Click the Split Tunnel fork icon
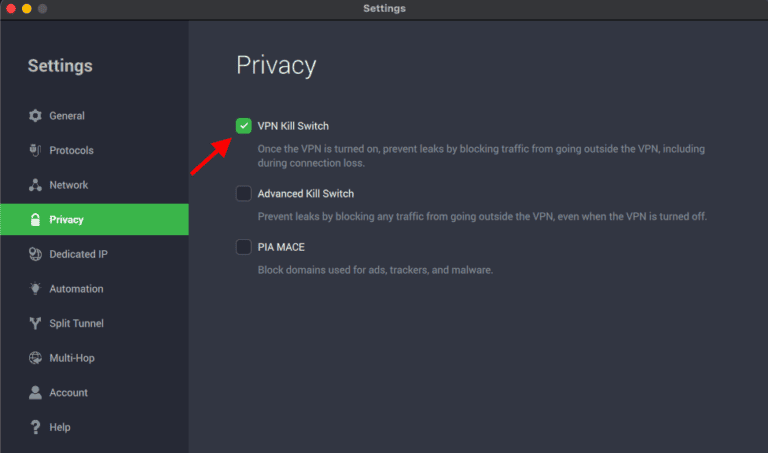This screenshot has height=453, width=768. (x=35, y=324)
